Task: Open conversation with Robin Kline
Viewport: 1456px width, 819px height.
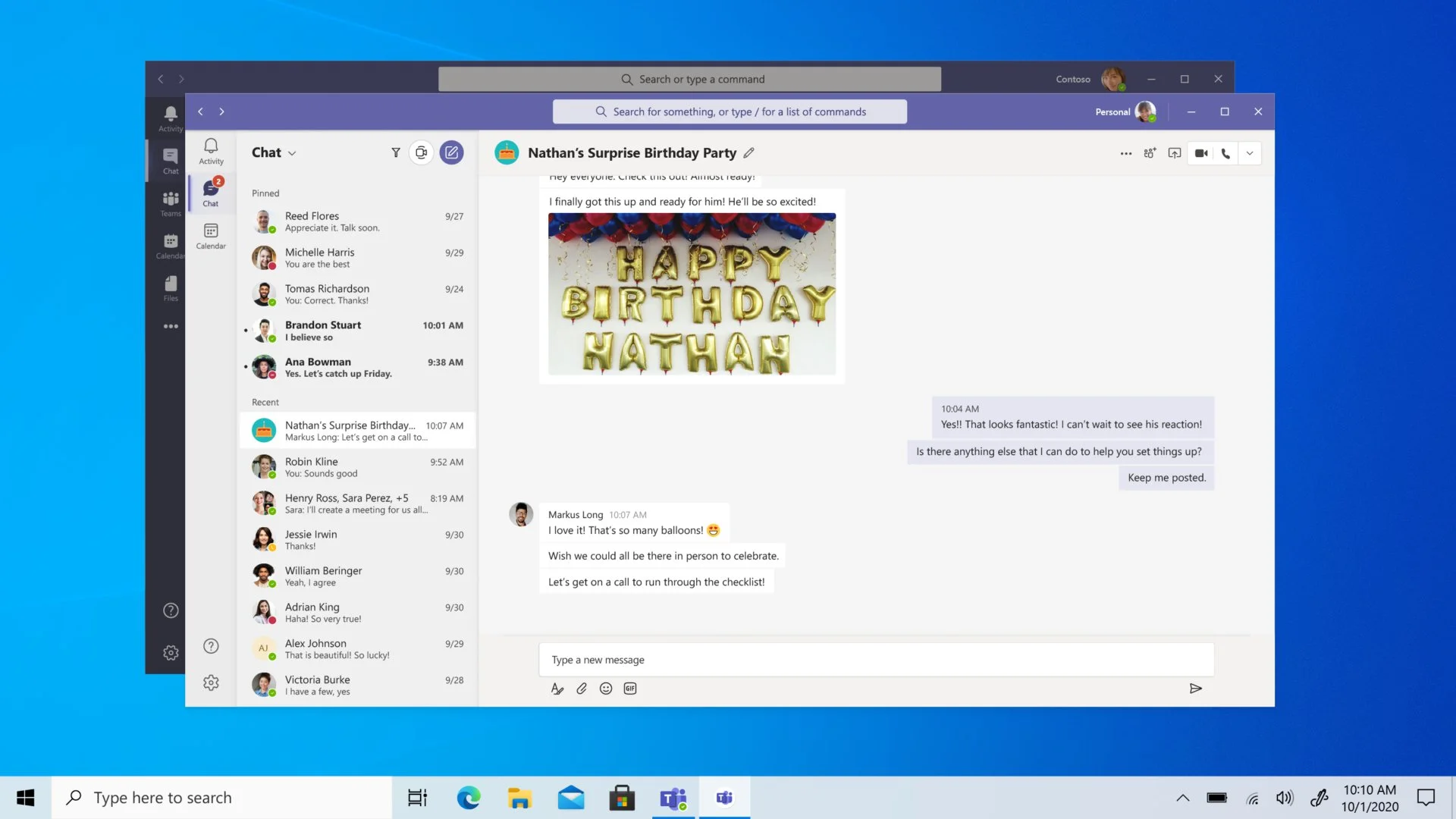Action: (356, 466)
